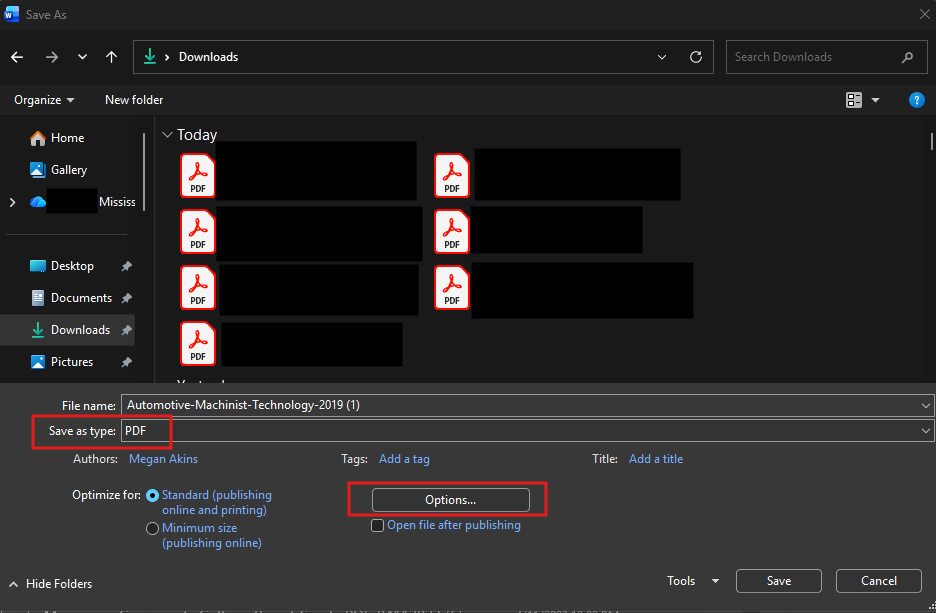Go up one folder level
The height and width of the screenshot is (613, 936).
[x=111, y=57]
